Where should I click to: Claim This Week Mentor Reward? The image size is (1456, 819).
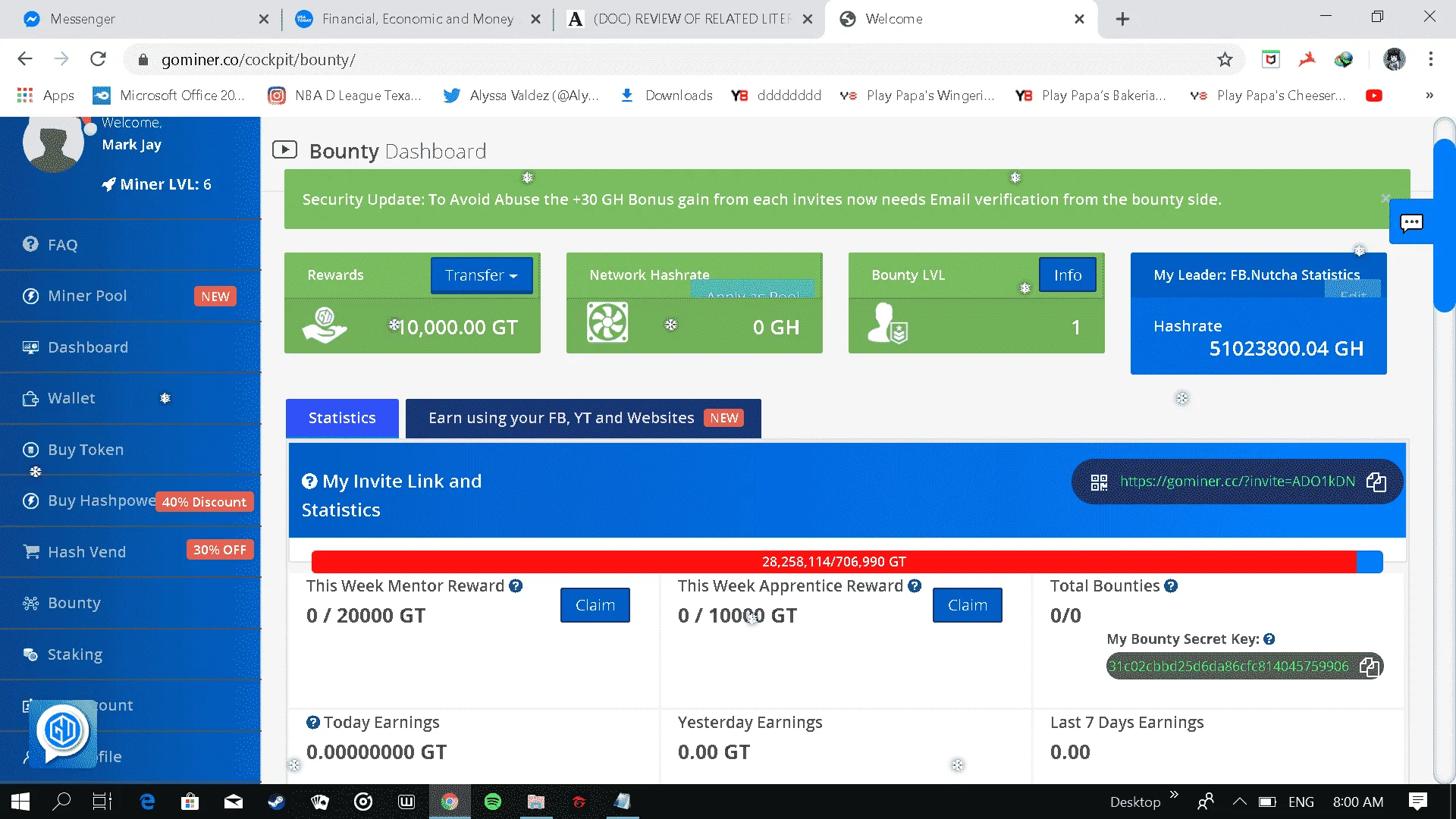click(x=595, y=605)
